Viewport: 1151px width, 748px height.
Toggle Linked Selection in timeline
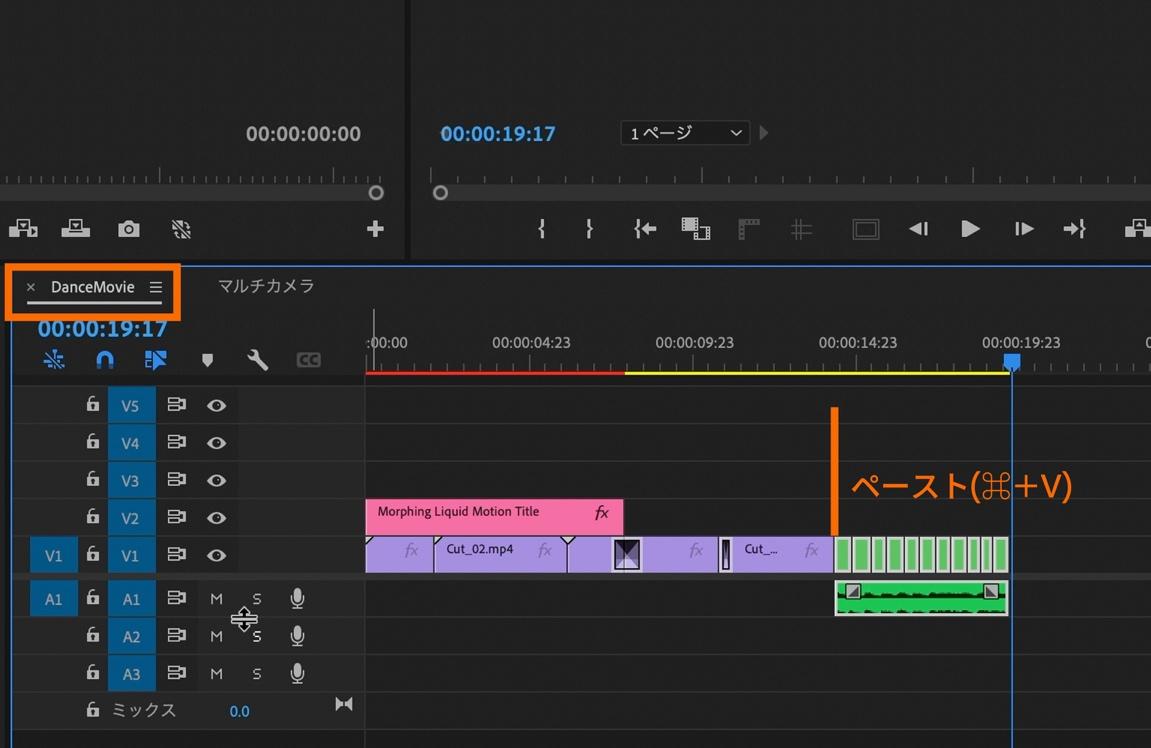156,360
